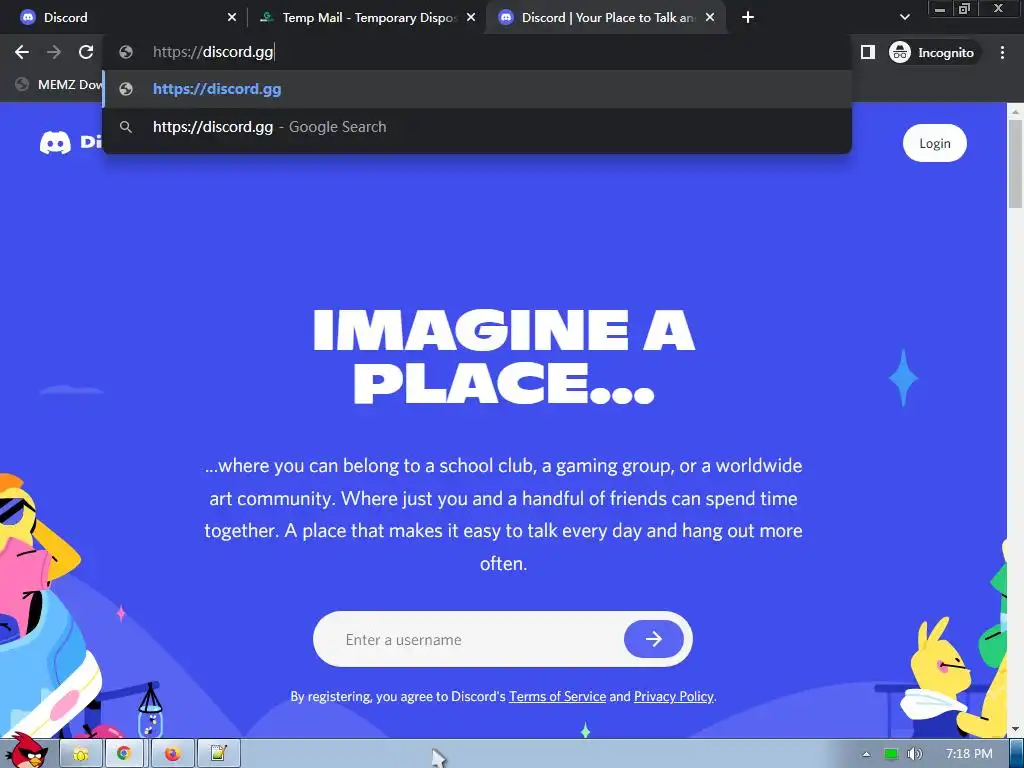Open the MEMZ bookmark
Screen dimensions: 1024x768
[57, 84]
